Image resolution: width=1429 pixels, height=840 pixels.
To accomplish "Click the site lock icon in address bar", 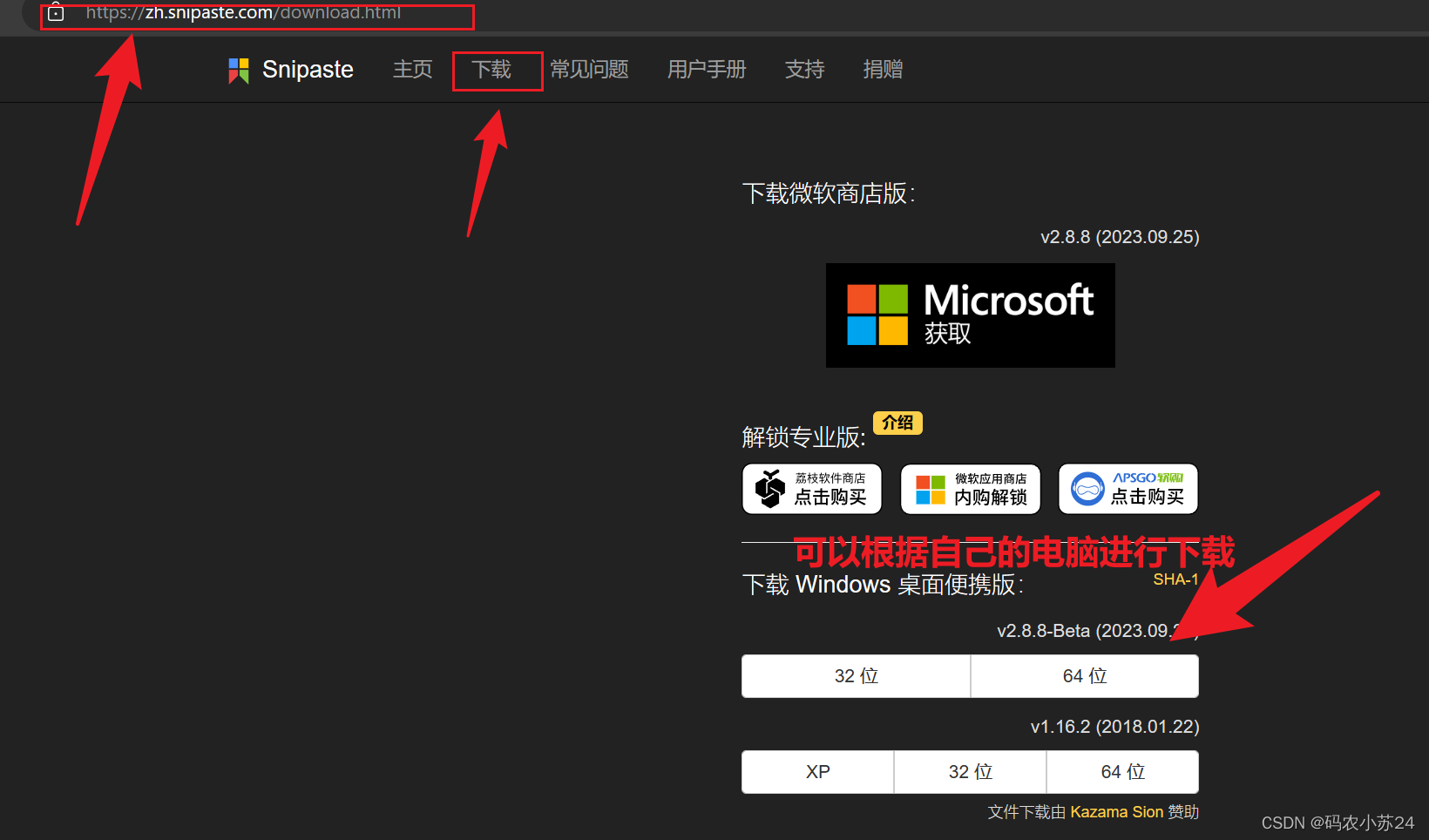I will coord(56,12).
